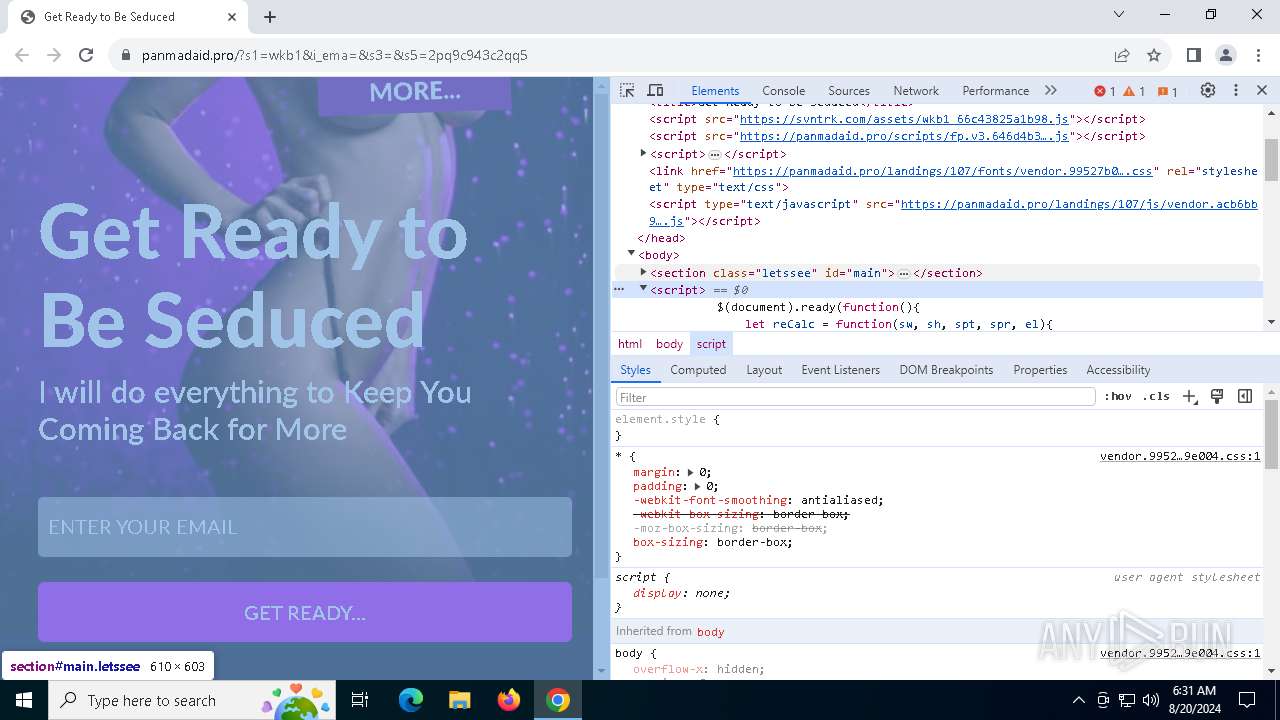Select html in the breadcrumb
Image resolution: width=1280 pixels, height=720 pixels.
[630, 343]
